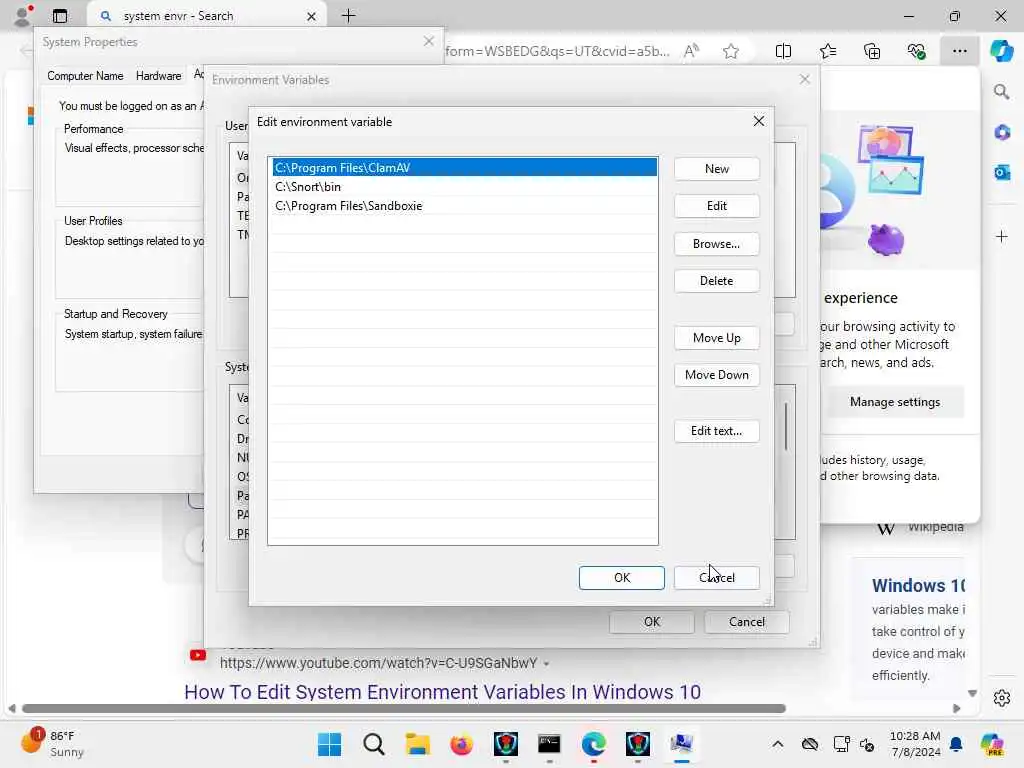Open the Favorites list icon in Edge
This screenshot has height=768, width=1024.
827,51
